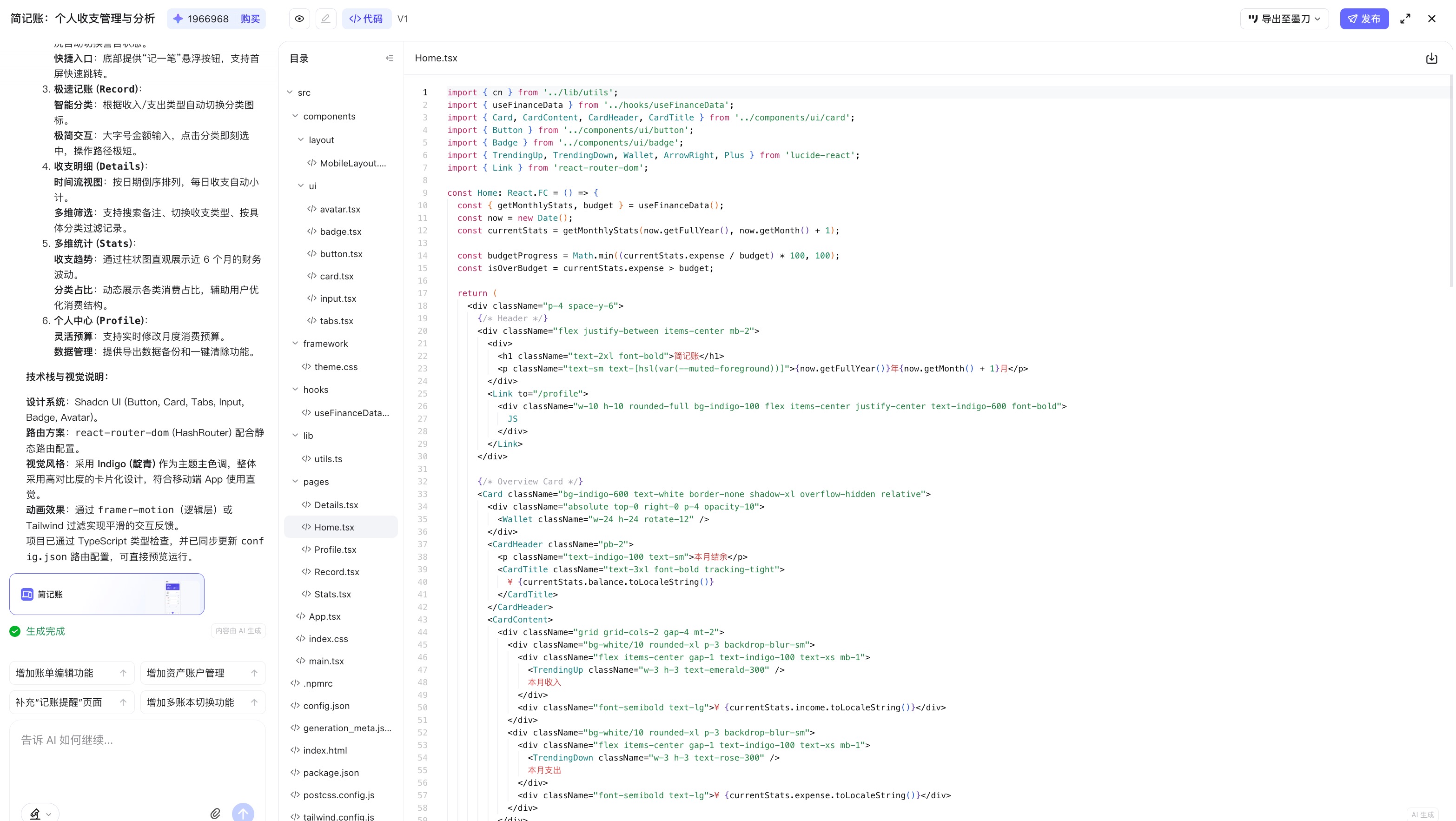
Task: Select Home.tsx in the file tree
Action: coord(341,527)
